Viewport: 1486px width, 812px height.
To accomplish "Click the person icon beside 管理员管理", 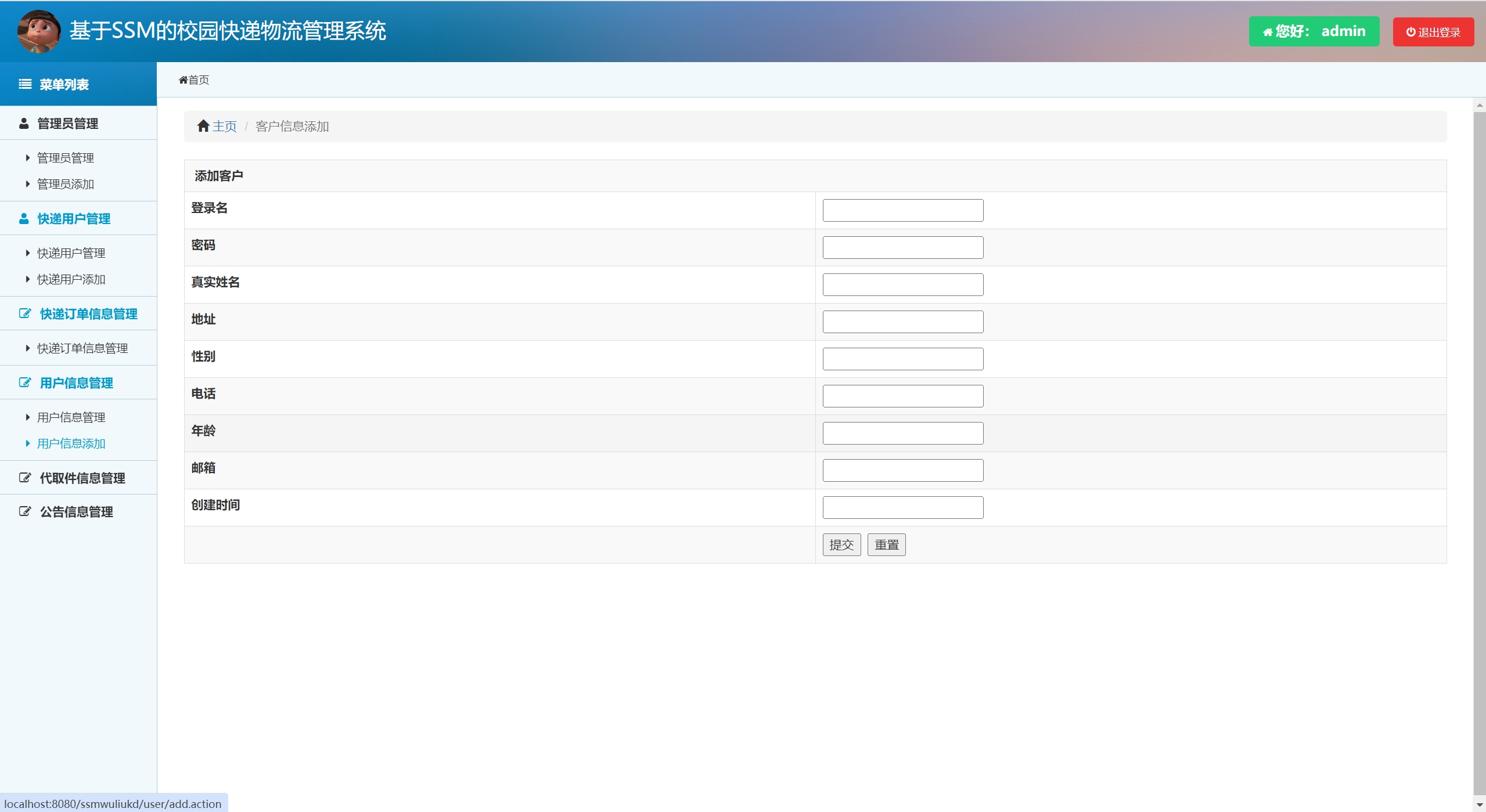I will coord(24,124).
